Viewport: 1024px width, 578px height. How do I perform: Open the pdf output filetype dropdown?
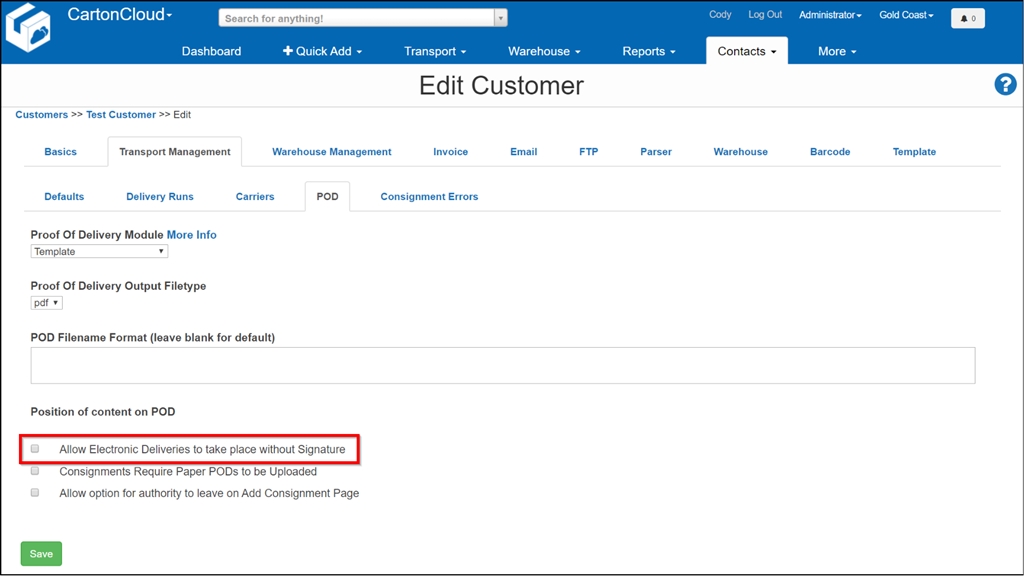tap(46, 302)
